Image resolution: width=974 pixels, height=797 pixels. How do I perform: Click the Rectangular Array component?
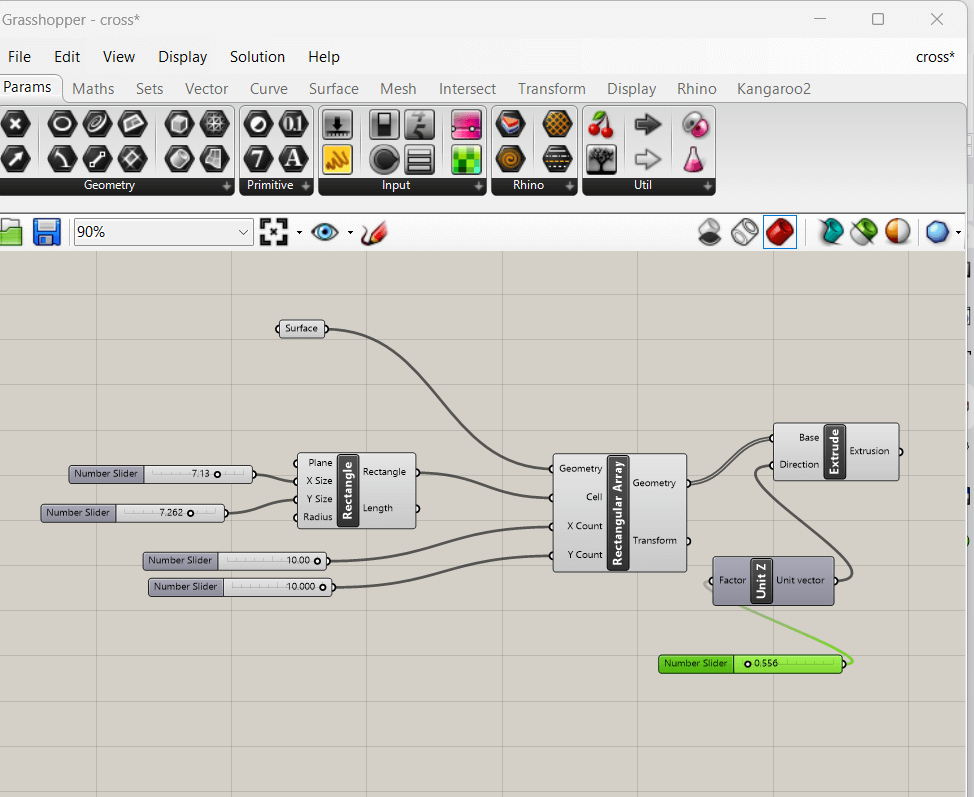click(617, 513)
